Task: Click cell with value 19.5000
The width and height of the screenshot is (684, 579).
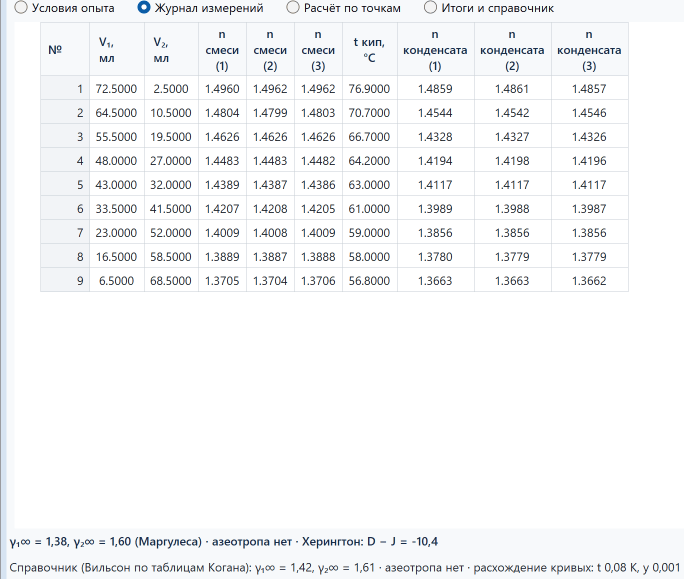Action: 171,137
